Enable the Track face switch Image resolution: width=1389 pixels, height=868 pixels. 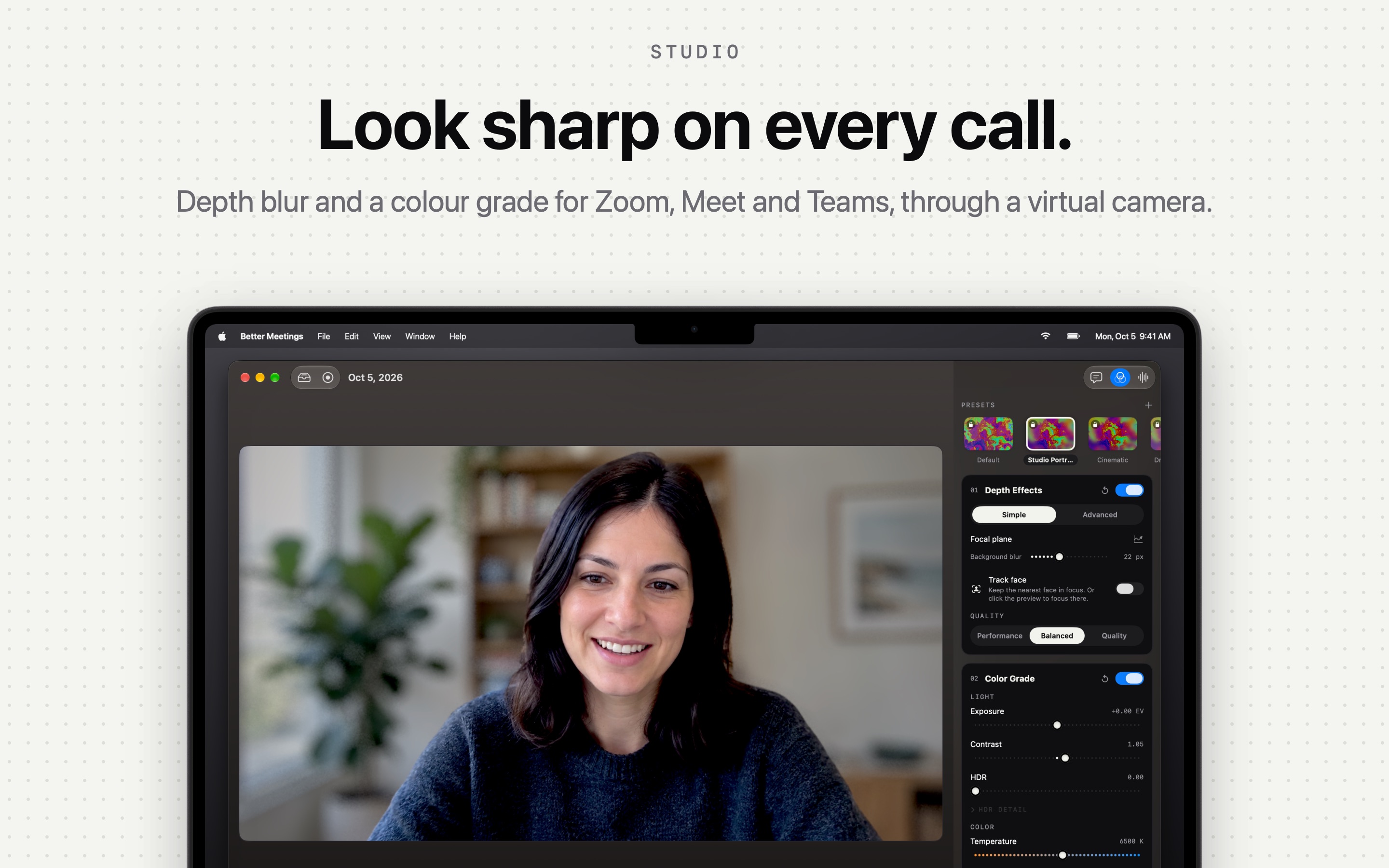click(x=1129, y=589)
